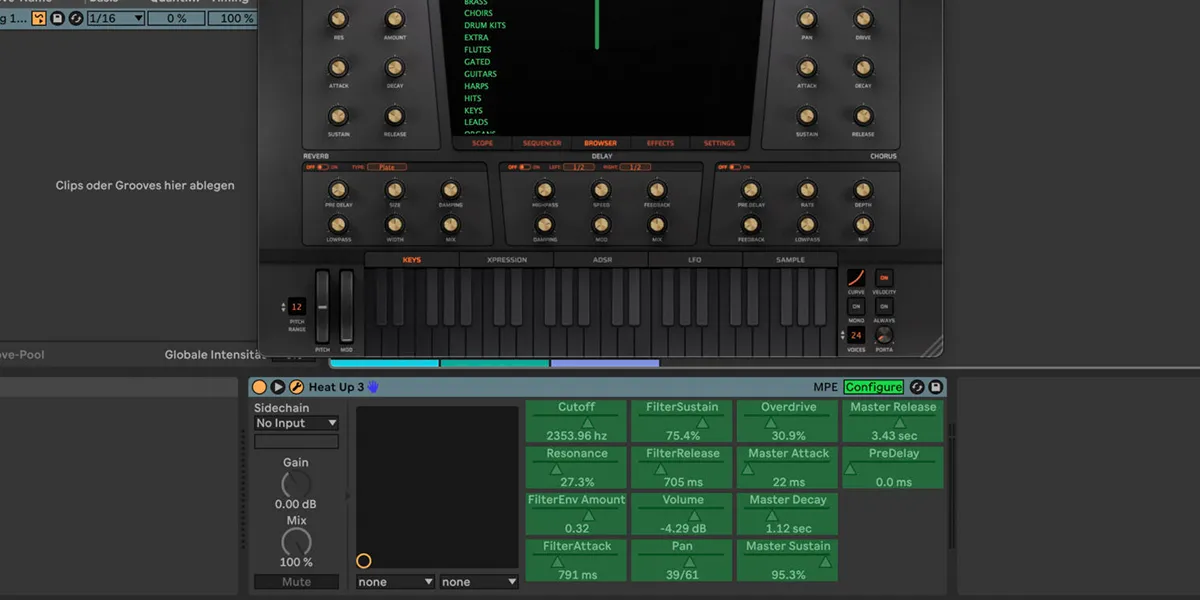Open the leftmost none mapping dropdown
Screen dimensions: 1200x600
[394, 580]
